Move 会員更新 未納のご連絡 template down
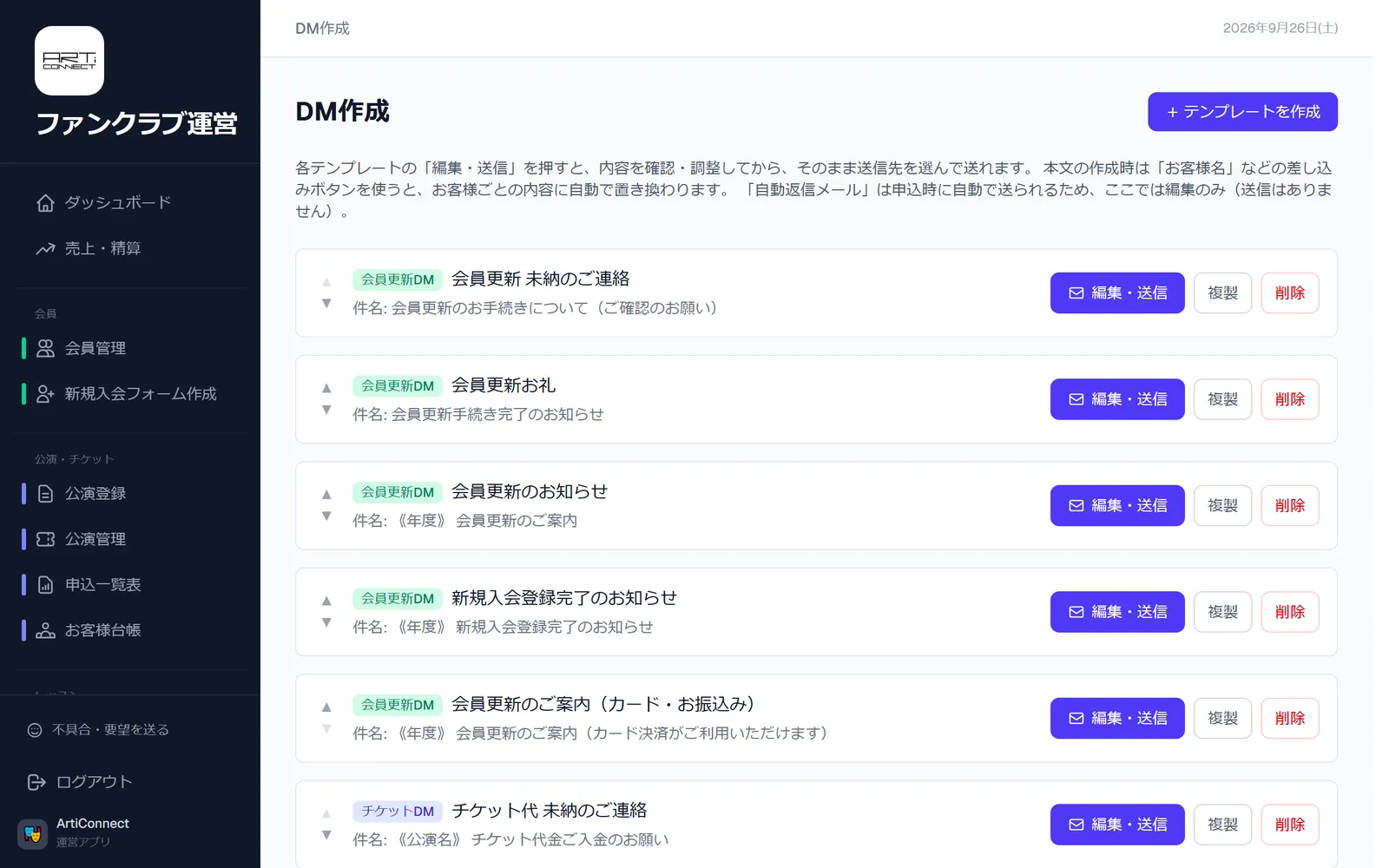This screenshot has height=868, width=1389. pyautogui.click(x=326, y=304)
